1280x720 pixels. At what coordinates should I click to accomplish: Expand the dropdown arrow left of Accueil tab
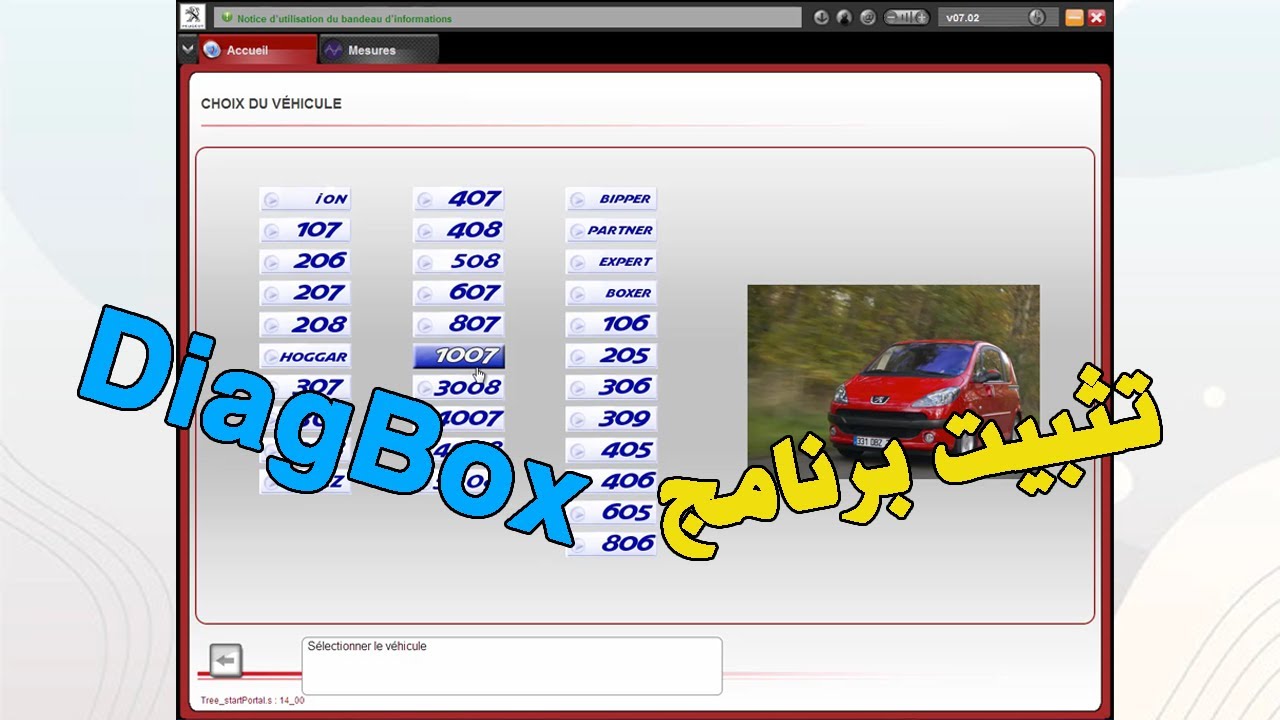(188, 49)
